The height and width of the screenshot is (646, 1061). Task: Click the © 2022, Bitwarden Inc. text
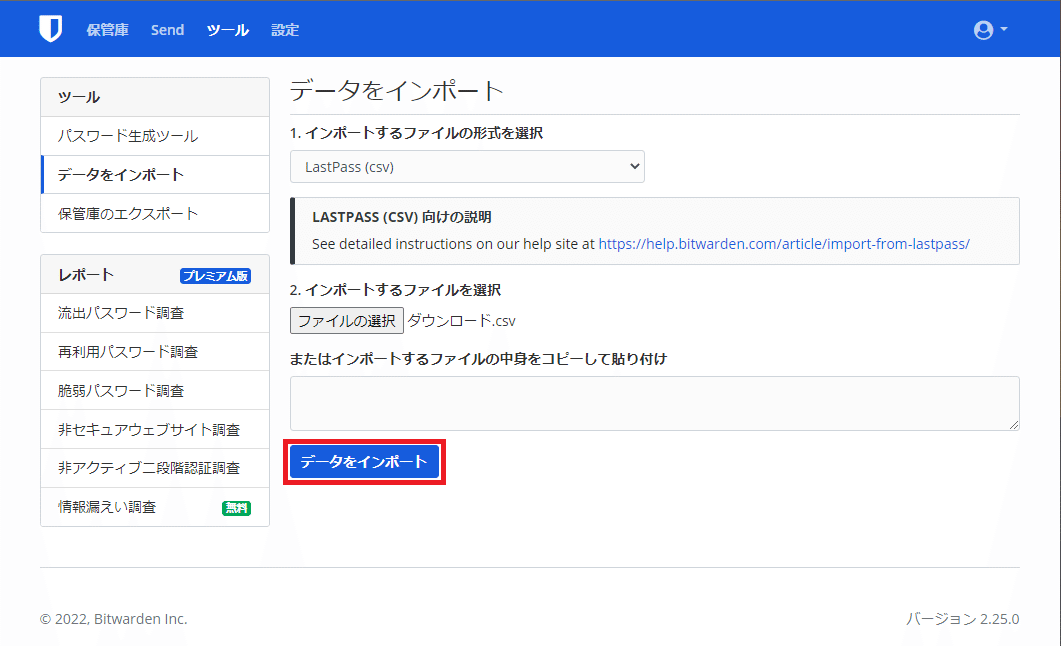coord(114,619)
